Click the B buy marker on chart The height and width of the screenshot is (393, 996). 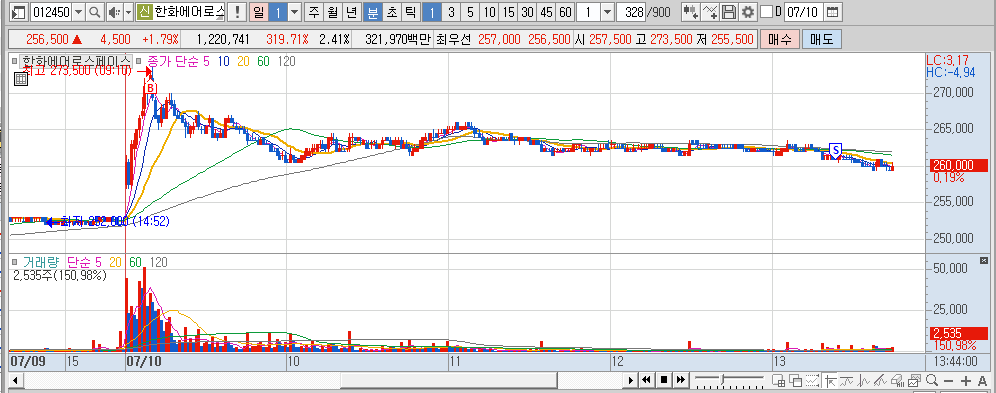(151, 88)
